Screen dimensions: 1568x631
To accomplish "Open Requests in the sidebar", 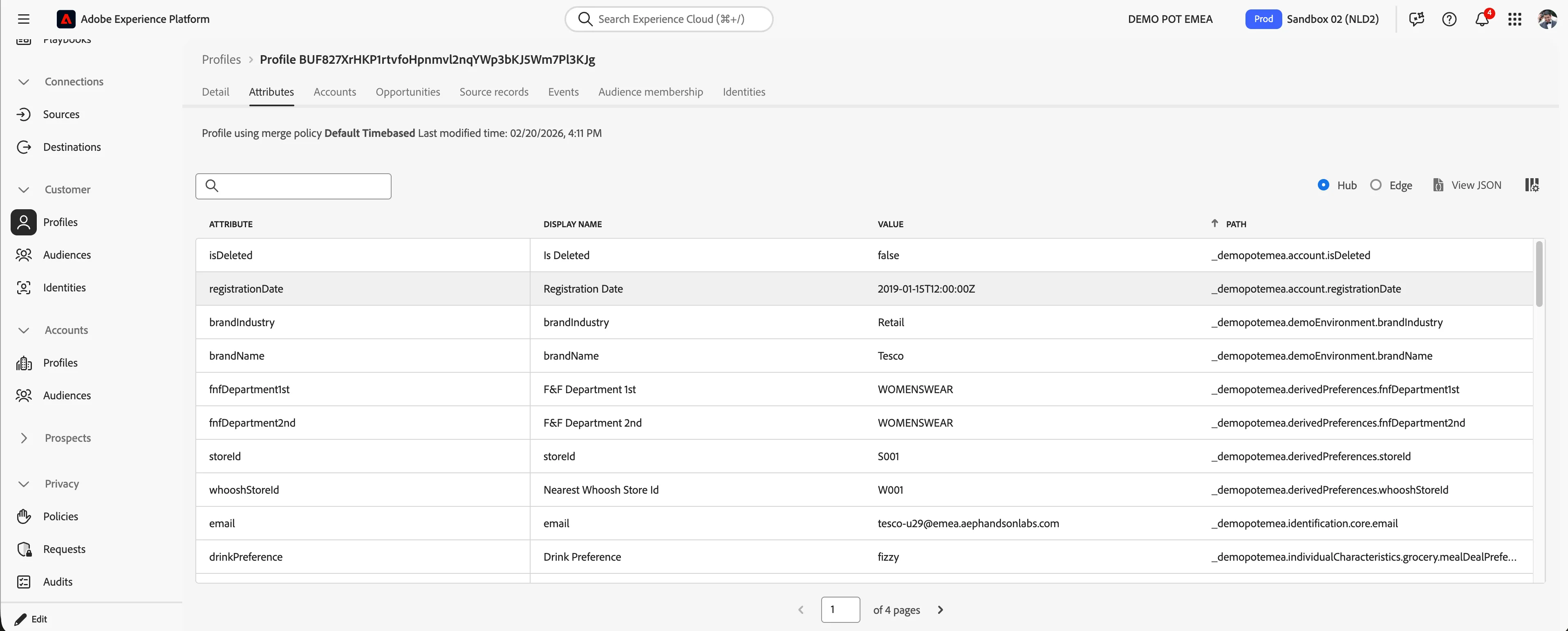I will pyautogui.click(x=64, y=549).
